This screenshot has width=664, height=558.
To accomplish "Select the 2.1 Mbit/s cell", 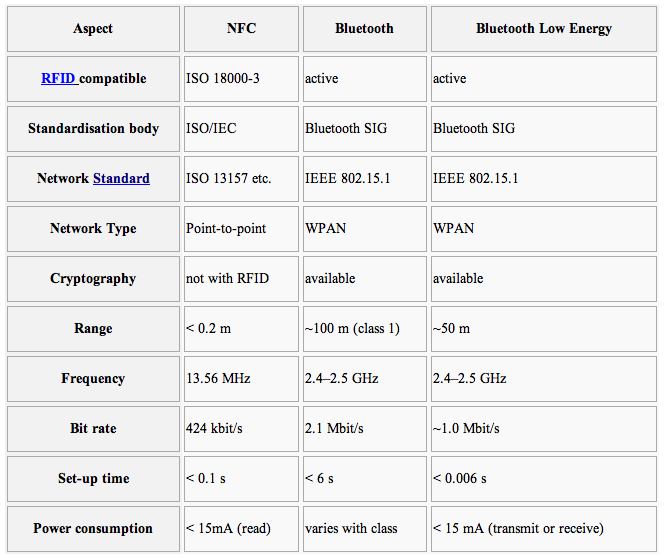I will 334,429.
